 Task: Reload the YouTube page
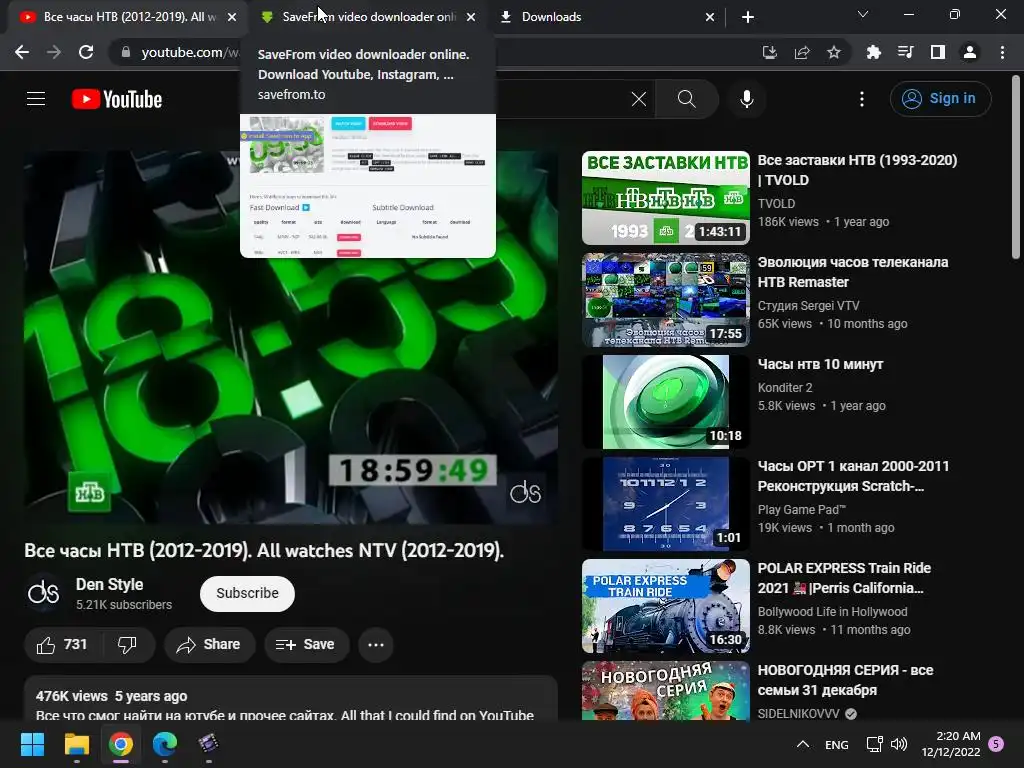click(86, 52)
